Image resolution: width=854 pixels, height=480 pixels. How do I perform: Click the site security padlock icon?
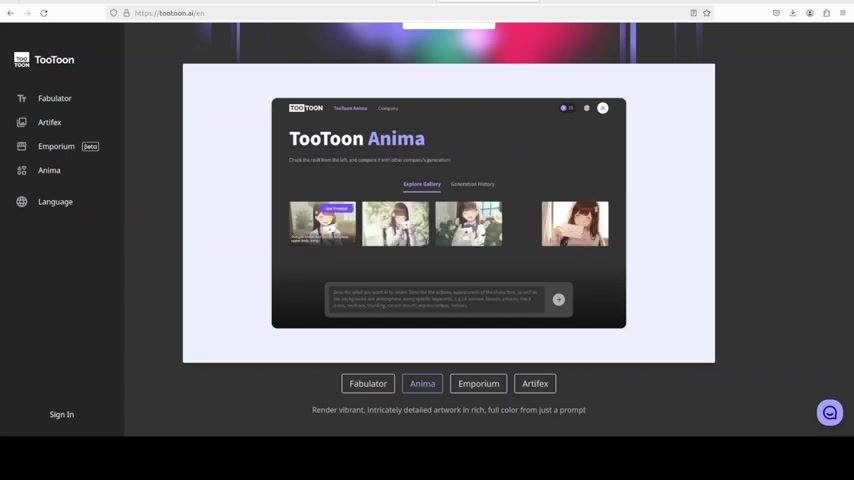126,13
